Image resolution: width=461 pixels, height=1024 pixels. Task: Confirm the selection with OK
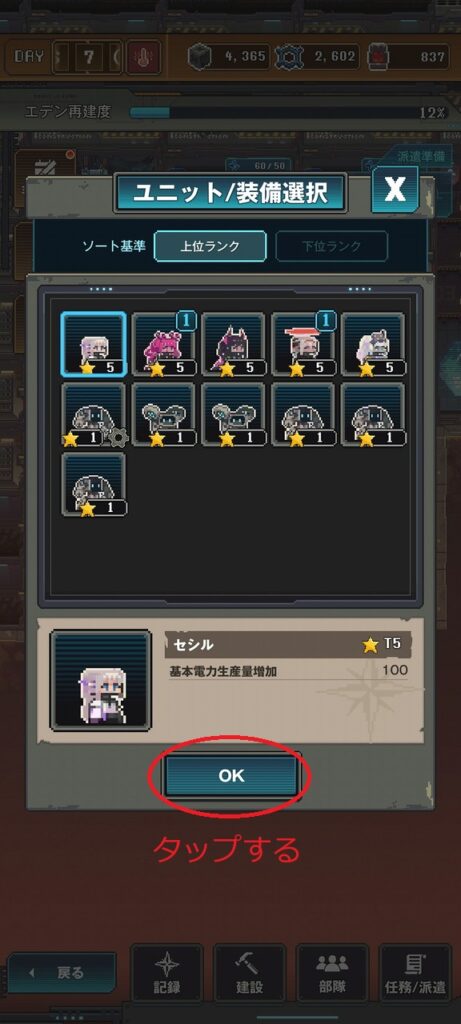tap(231, 775)
